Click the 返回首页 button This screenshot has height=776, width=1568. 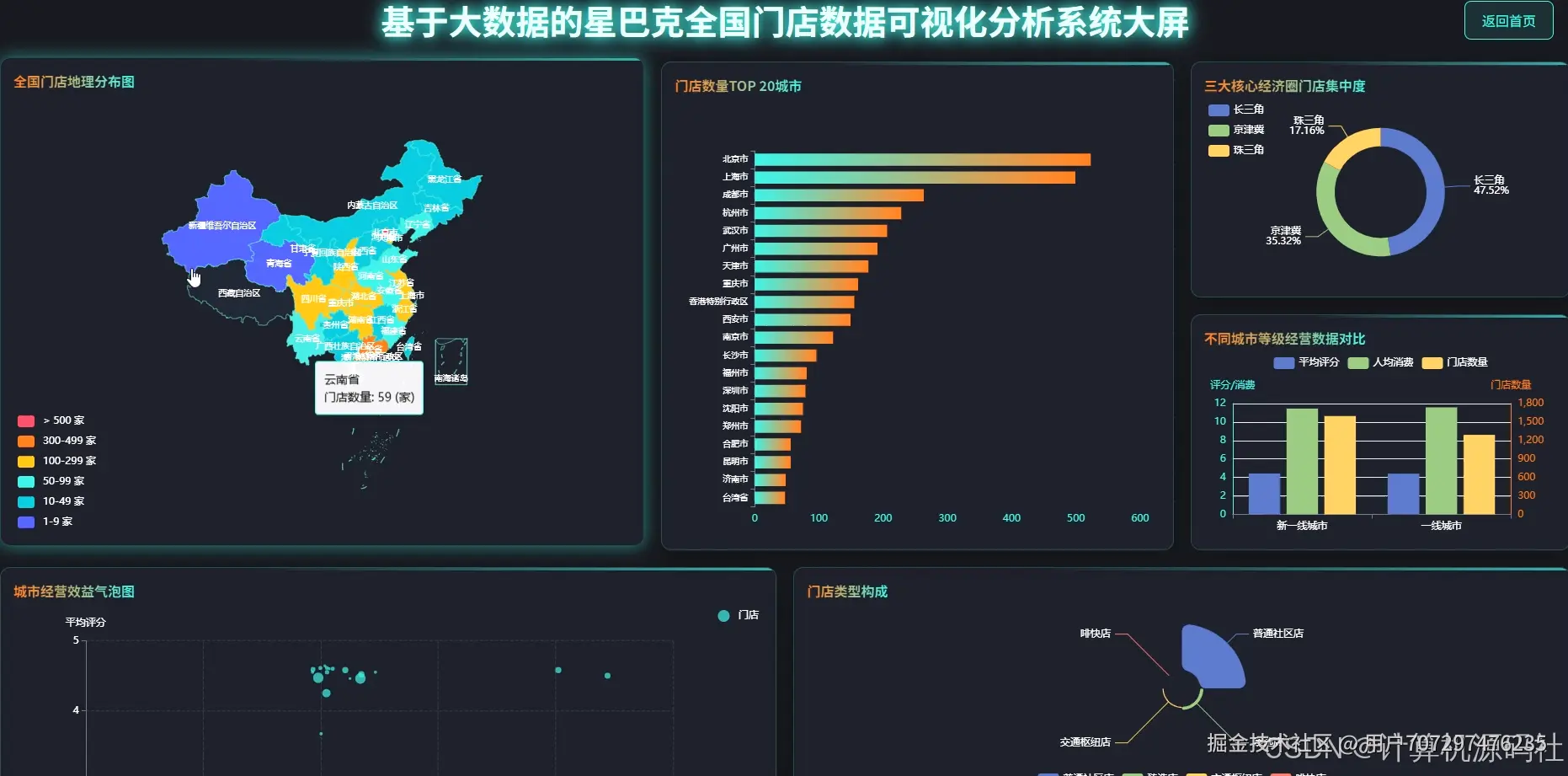pyautogui.click(x=1508, y=20)
